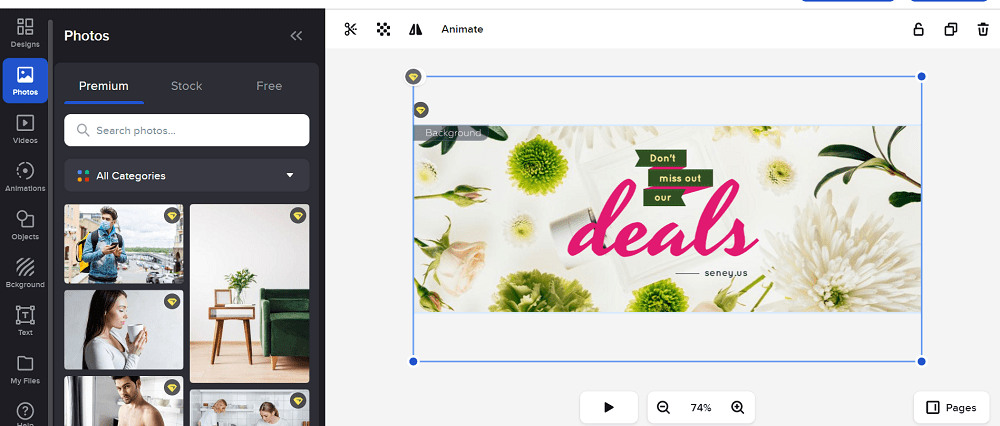Select the pink 'deals' text on canvas
Screen dimensions: 1000x426
tap(662, 220)
